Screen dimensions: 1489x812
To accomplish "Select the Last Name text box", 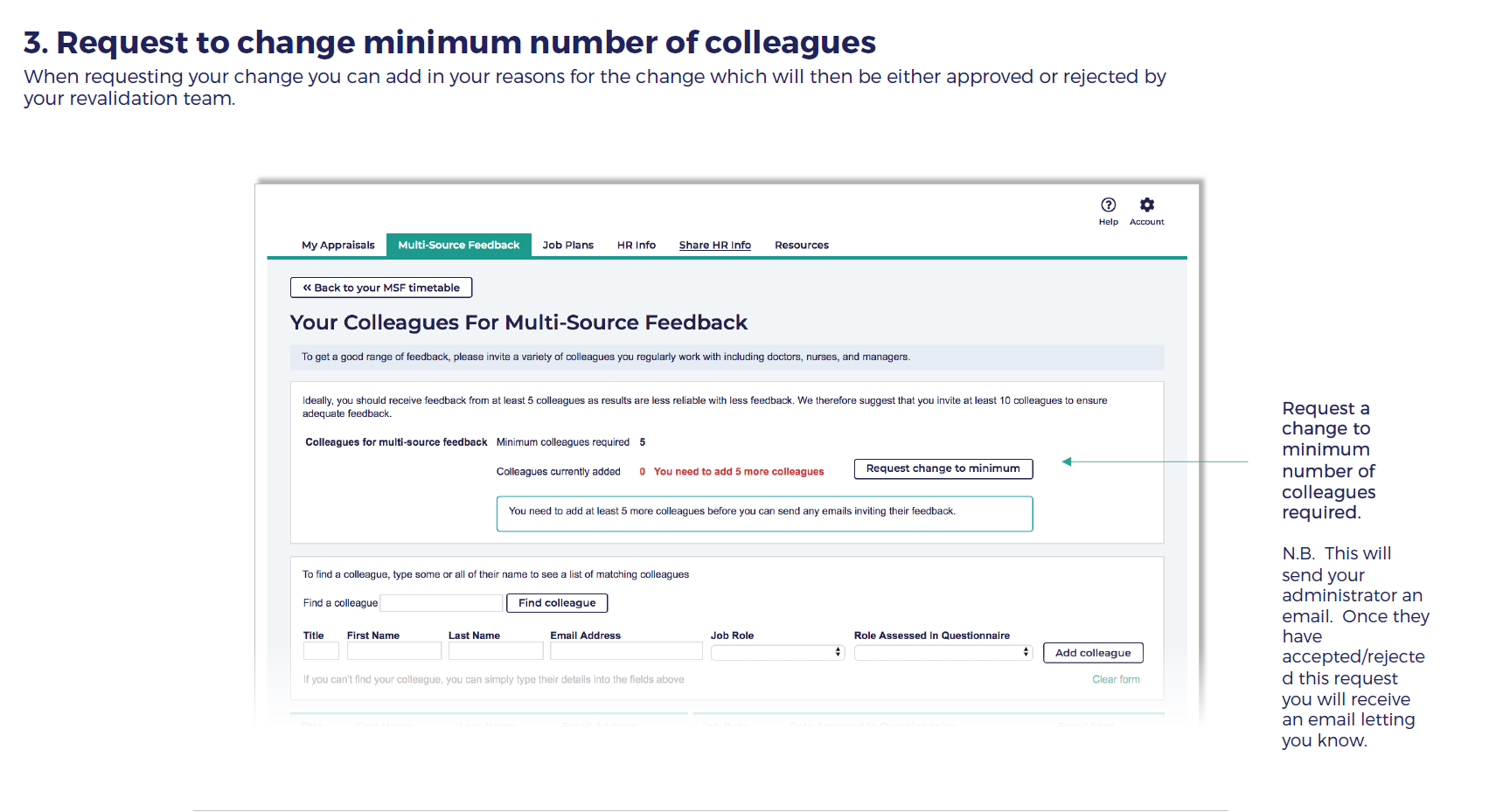I will tap(495, 652).
